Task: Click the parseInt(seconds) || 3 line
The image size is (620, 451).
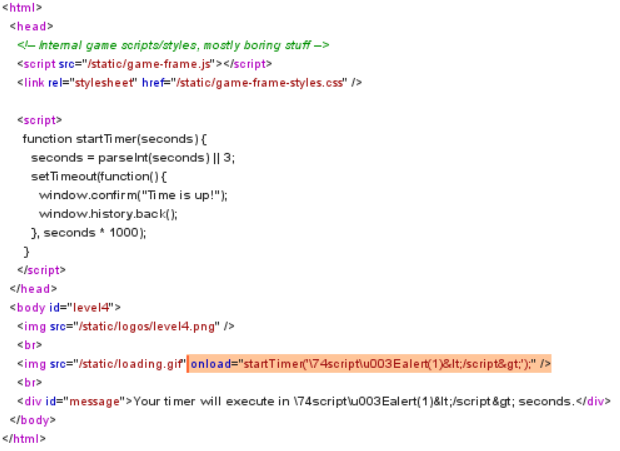Action: pos(132,158)
